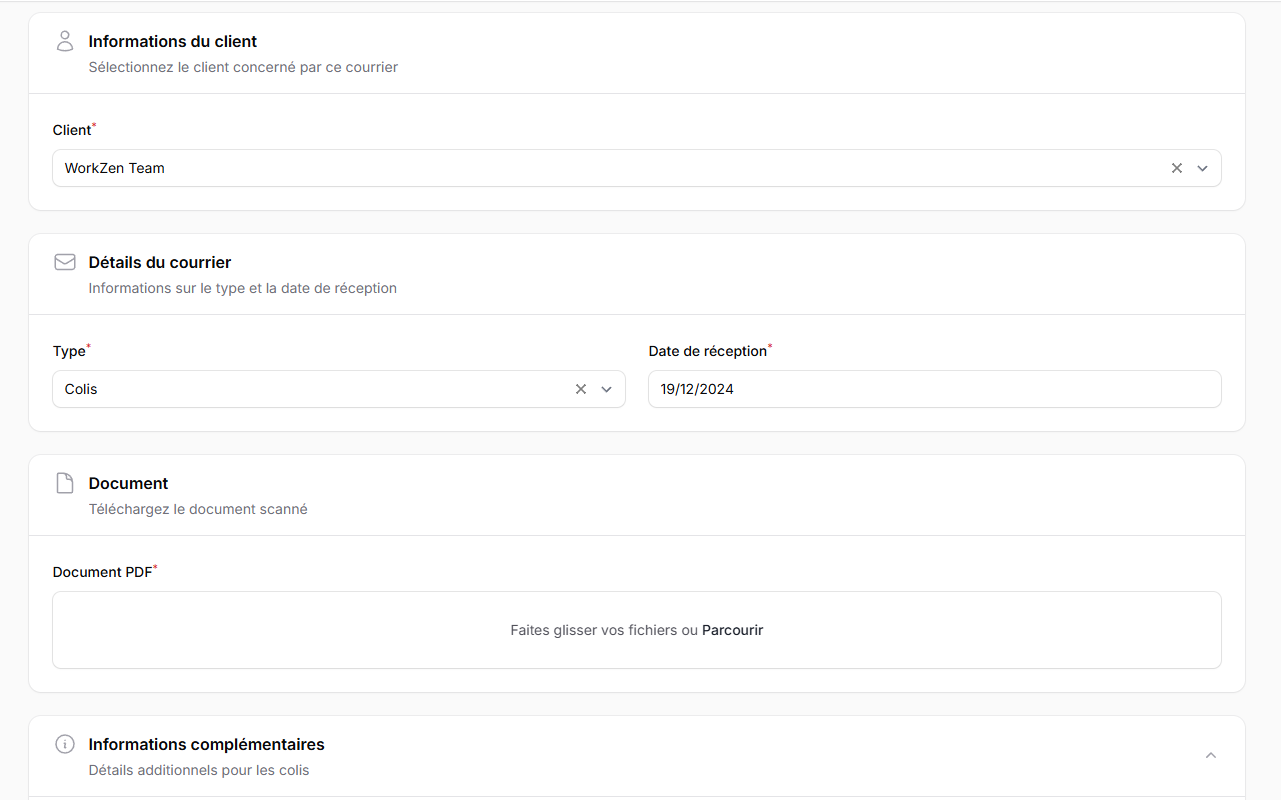Click the Détails du courrier section header
Screen dimensions: 1281x800
pyautogui.click(x=159, y=262)
